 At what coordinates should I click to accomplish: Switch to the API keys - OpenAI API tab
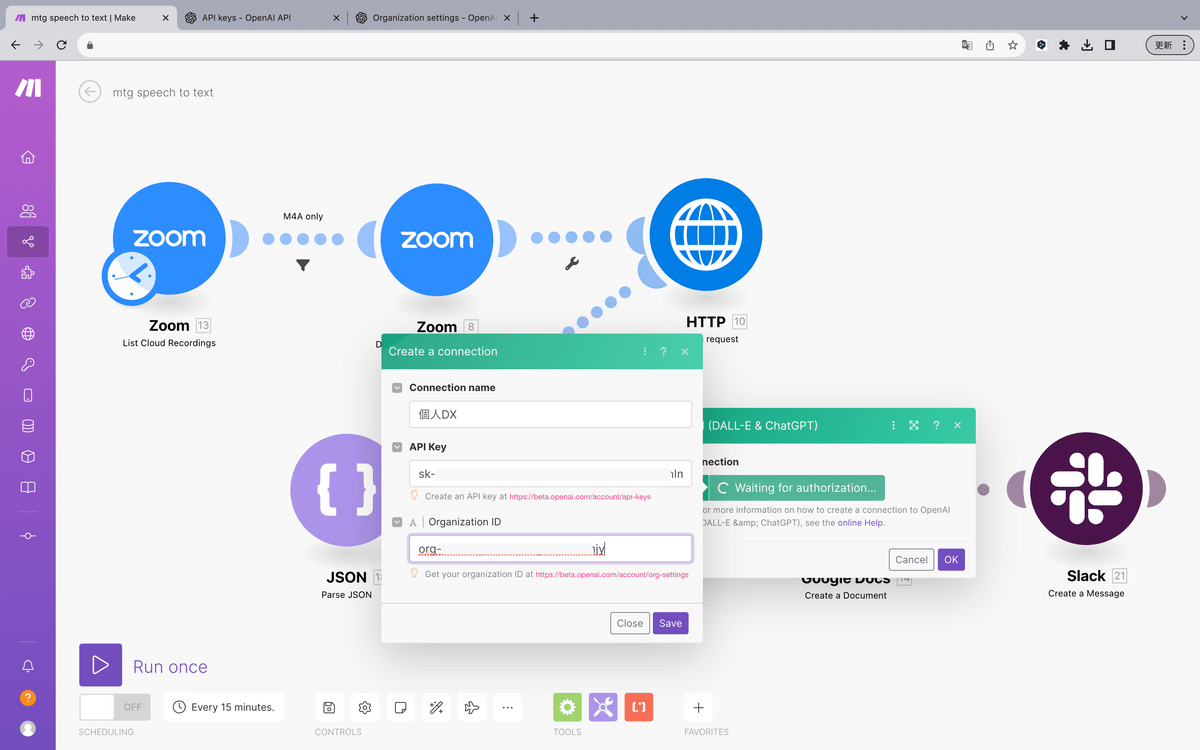(x=260, y=17)
